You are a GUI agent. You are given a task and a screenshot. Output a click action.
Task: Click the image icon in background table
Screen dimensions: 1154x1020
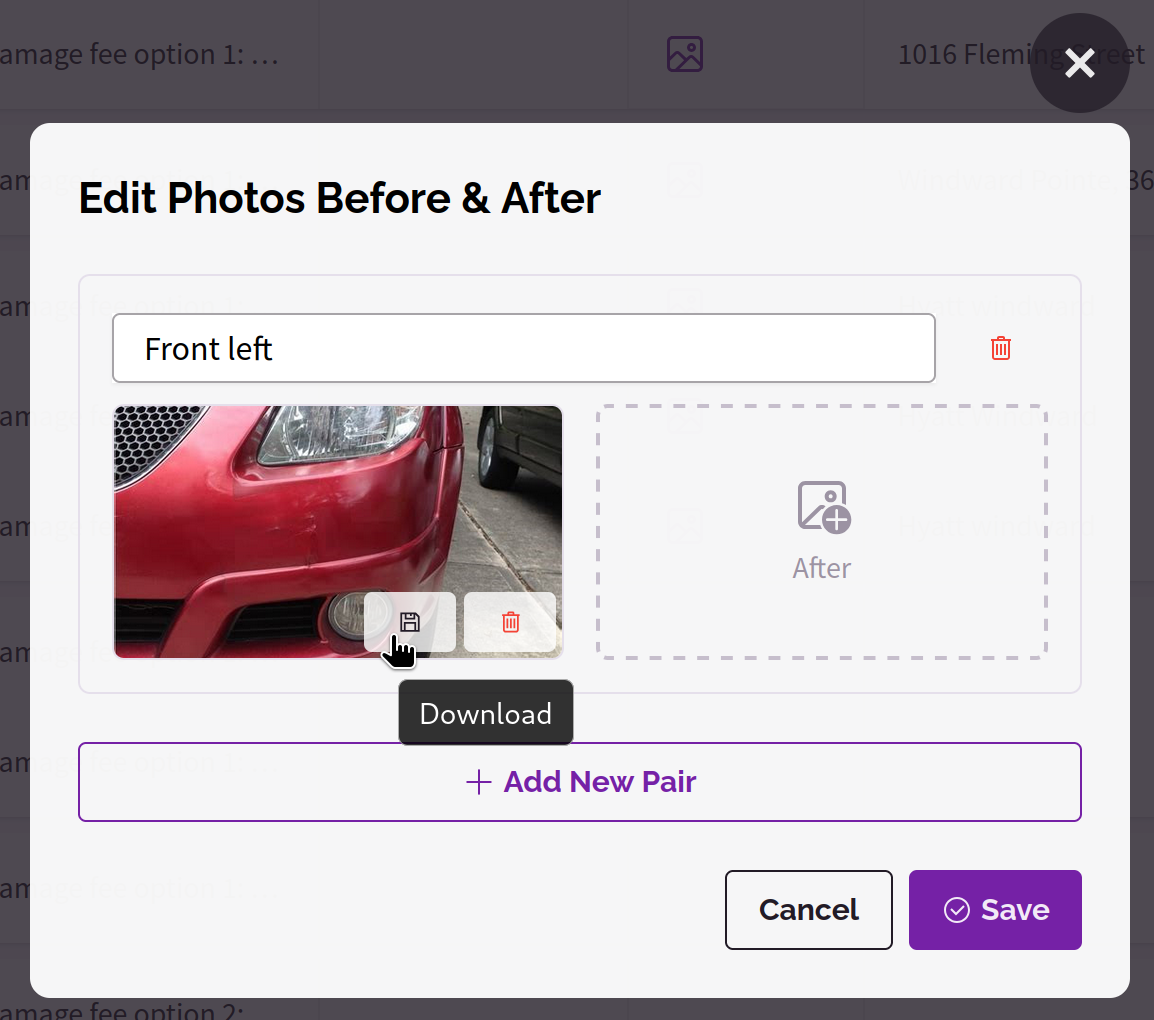684,54
